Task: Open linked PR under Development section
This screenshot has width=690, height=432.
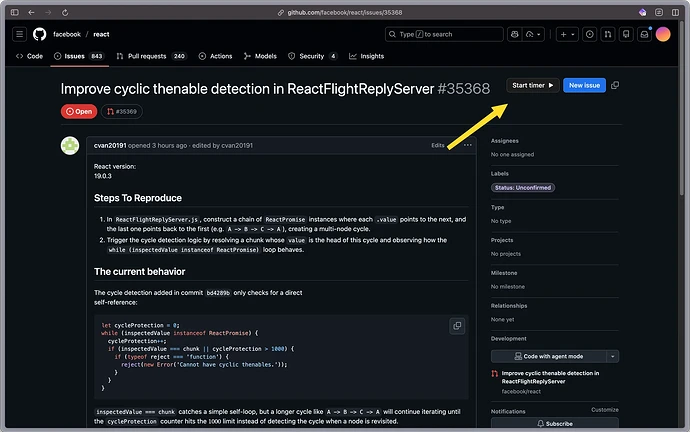Action: (x=550, y=377)
